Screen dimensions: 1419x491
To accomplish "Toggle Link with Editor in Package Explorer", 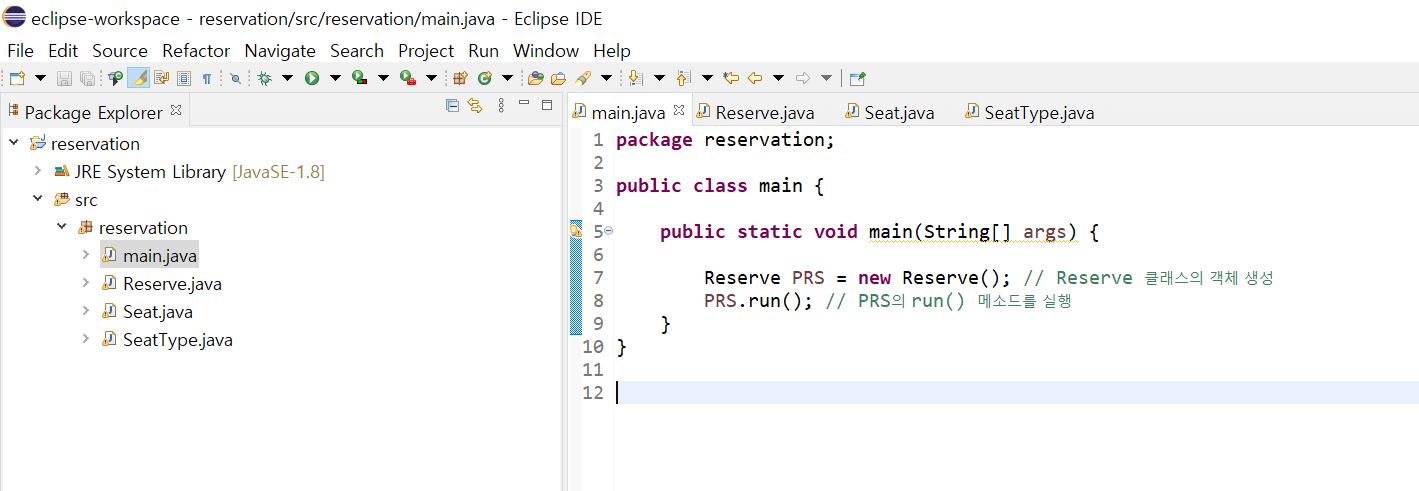I will pyautogui.click(x=475, y=105).
